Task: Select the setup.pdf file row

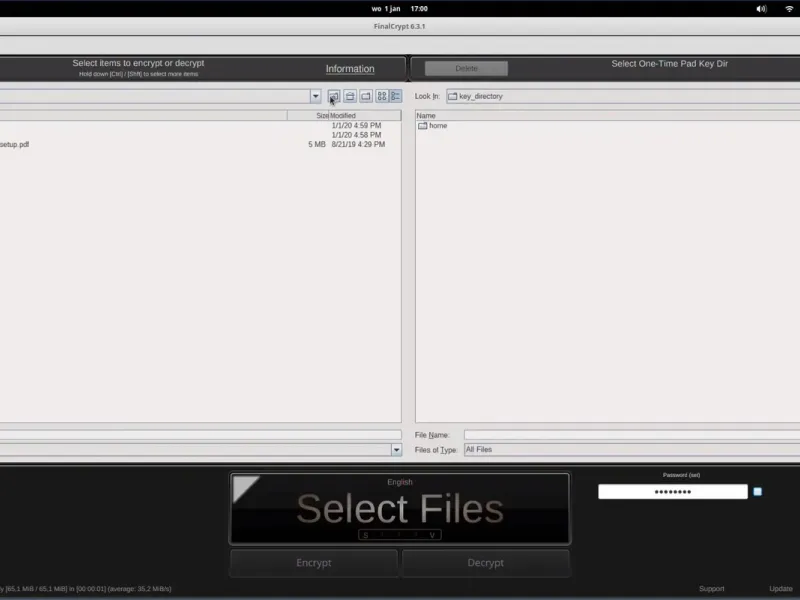Action: tap(201, 144)
